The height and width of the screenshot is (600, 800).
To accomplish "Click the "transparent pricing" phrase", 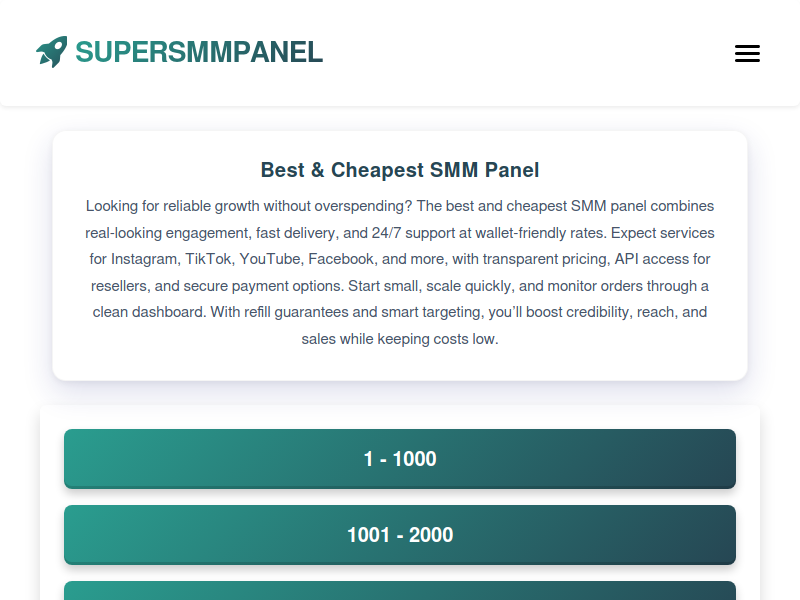I will coord(522,259).
